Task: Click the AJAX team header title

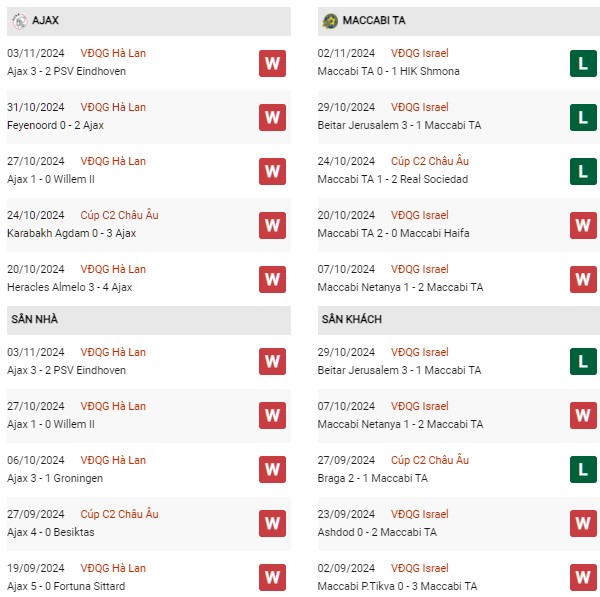Action: tap(45, 20)
